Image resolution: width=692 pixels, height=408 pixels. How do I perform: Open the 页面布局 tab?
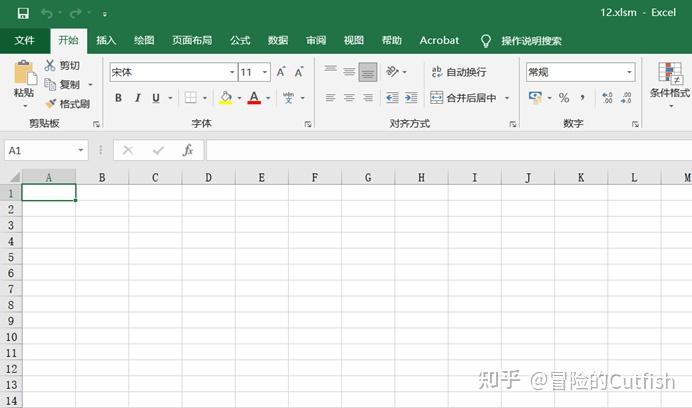(x=192, y=41)
